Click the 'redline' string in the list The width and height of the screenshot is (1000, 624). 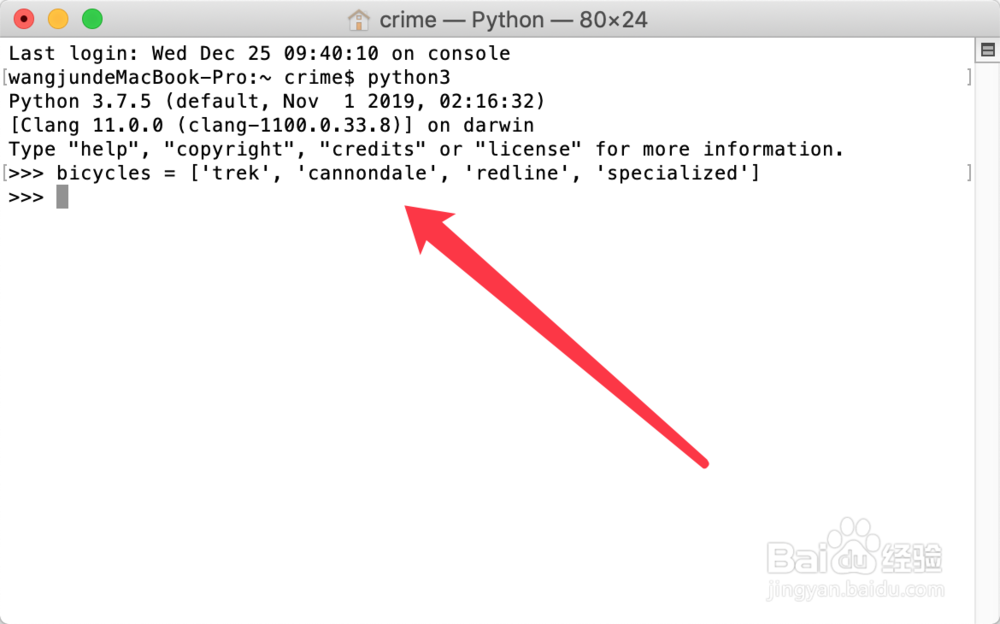(x=517, y=173)
